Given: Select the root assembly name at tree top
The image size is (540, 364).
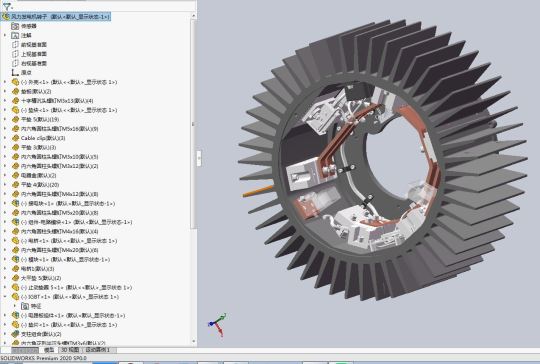Looking at the screenshot, I should (61, 17).
